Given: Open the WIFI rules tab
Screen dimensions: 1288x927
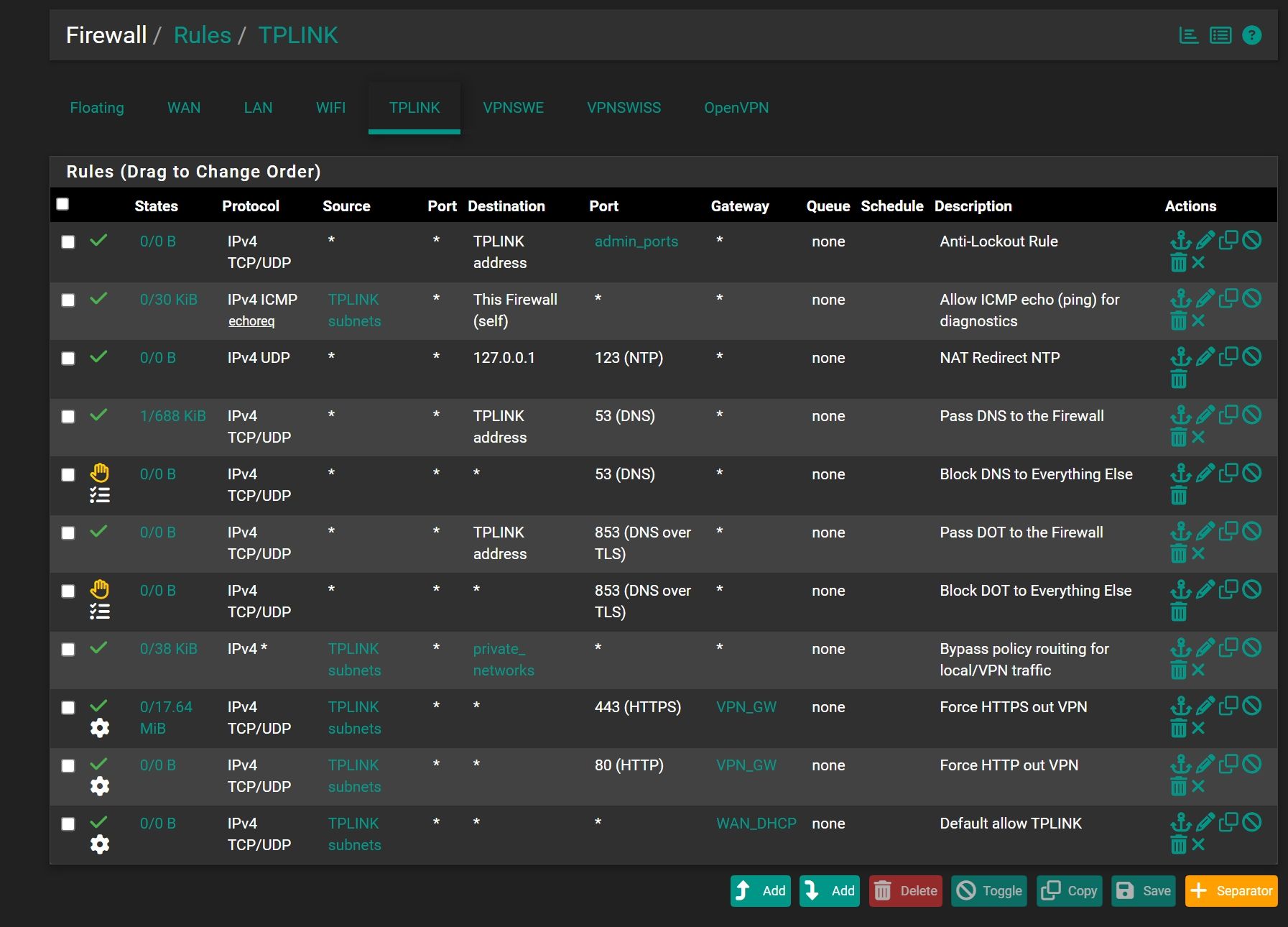Looking at the screenshot, I should pos(330,108).
